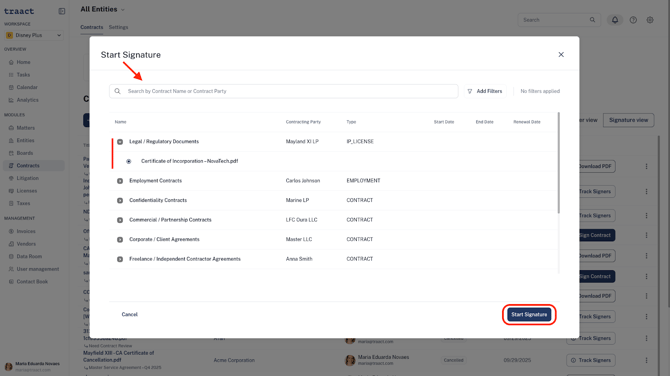Click the magnifier icon in contract search
The width and height of the screenshot is (670, 376).
pos(118,91)
